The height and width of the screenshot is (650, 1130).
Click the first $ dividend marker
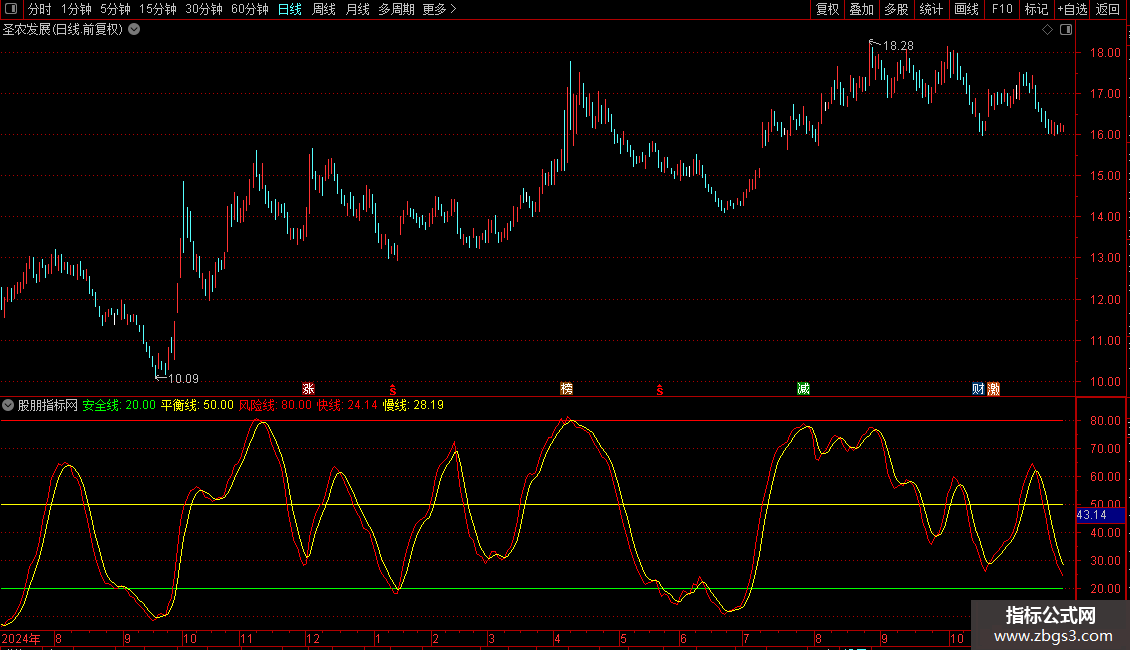pos(393,390)
